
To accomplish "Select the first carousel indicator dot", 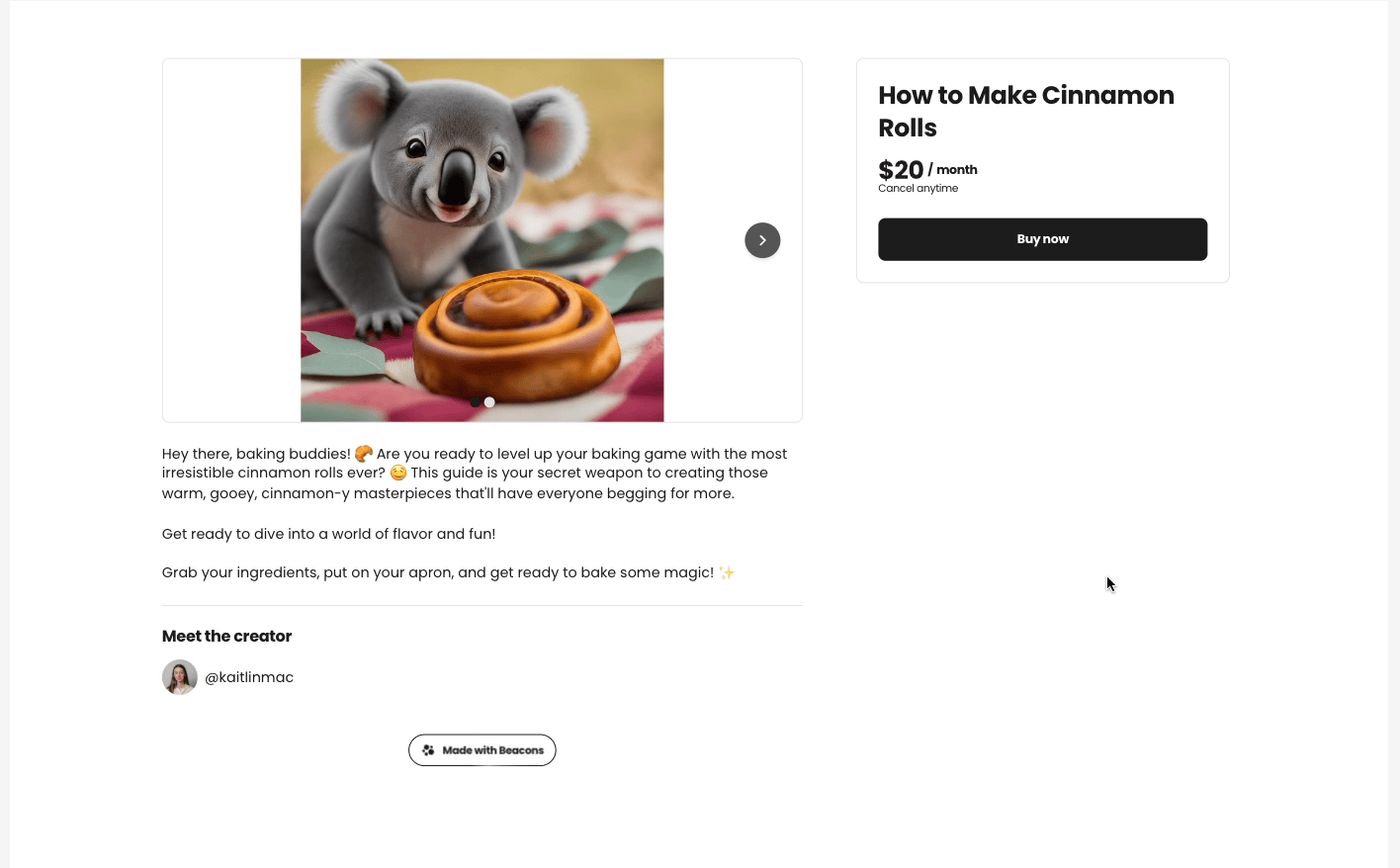I will (476, 402).
